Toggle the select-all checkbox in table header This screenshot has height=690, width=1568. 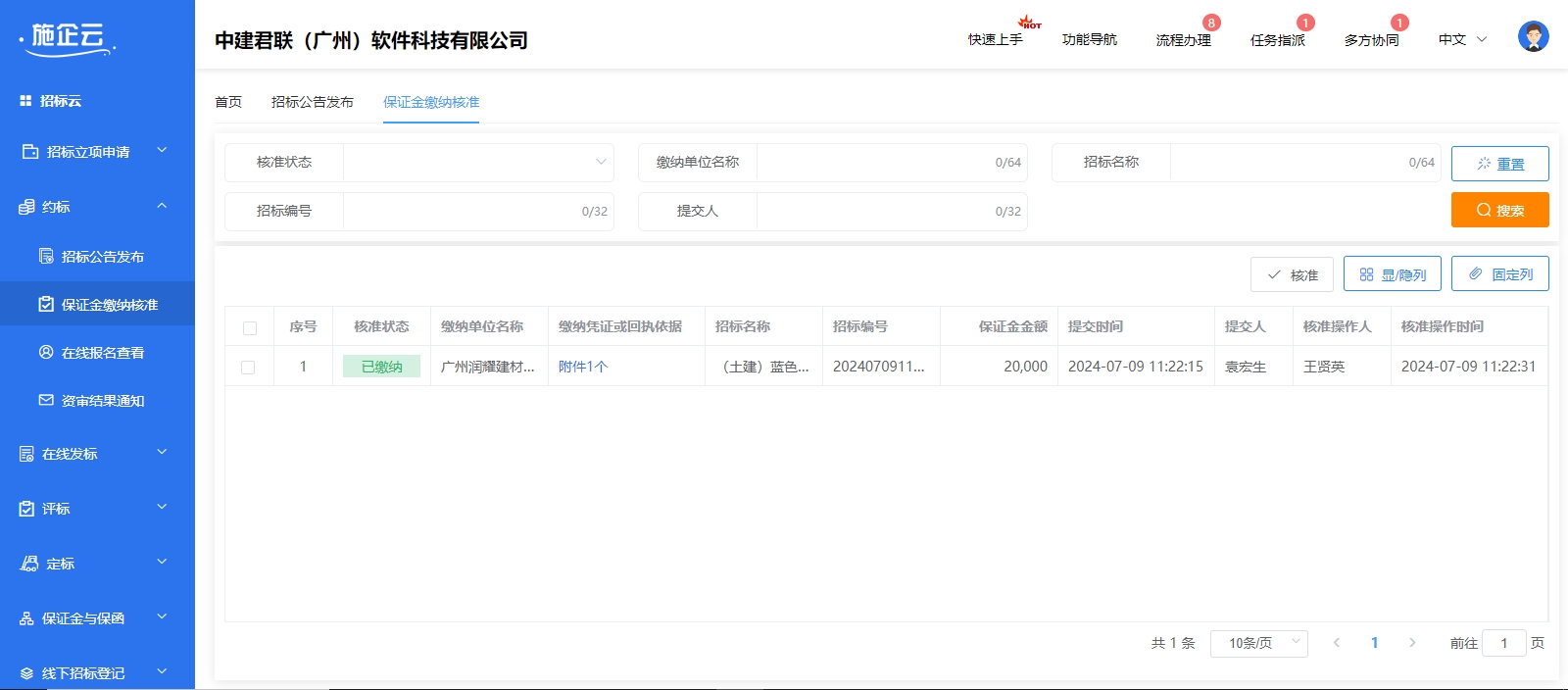[x=250, y=328]
